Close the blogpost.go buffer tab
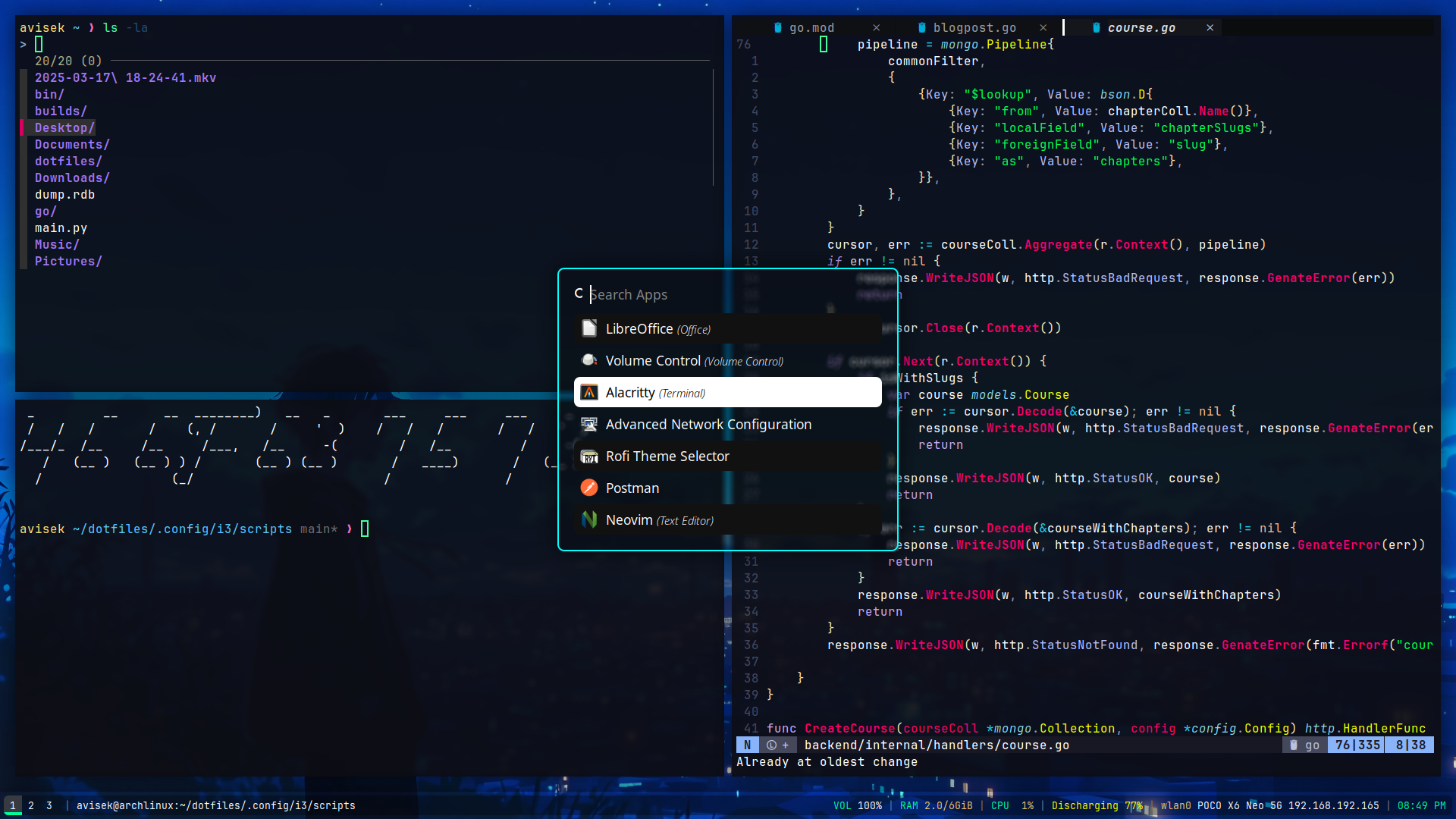This screenshot has height=819, width=1456. (1043, 27)
